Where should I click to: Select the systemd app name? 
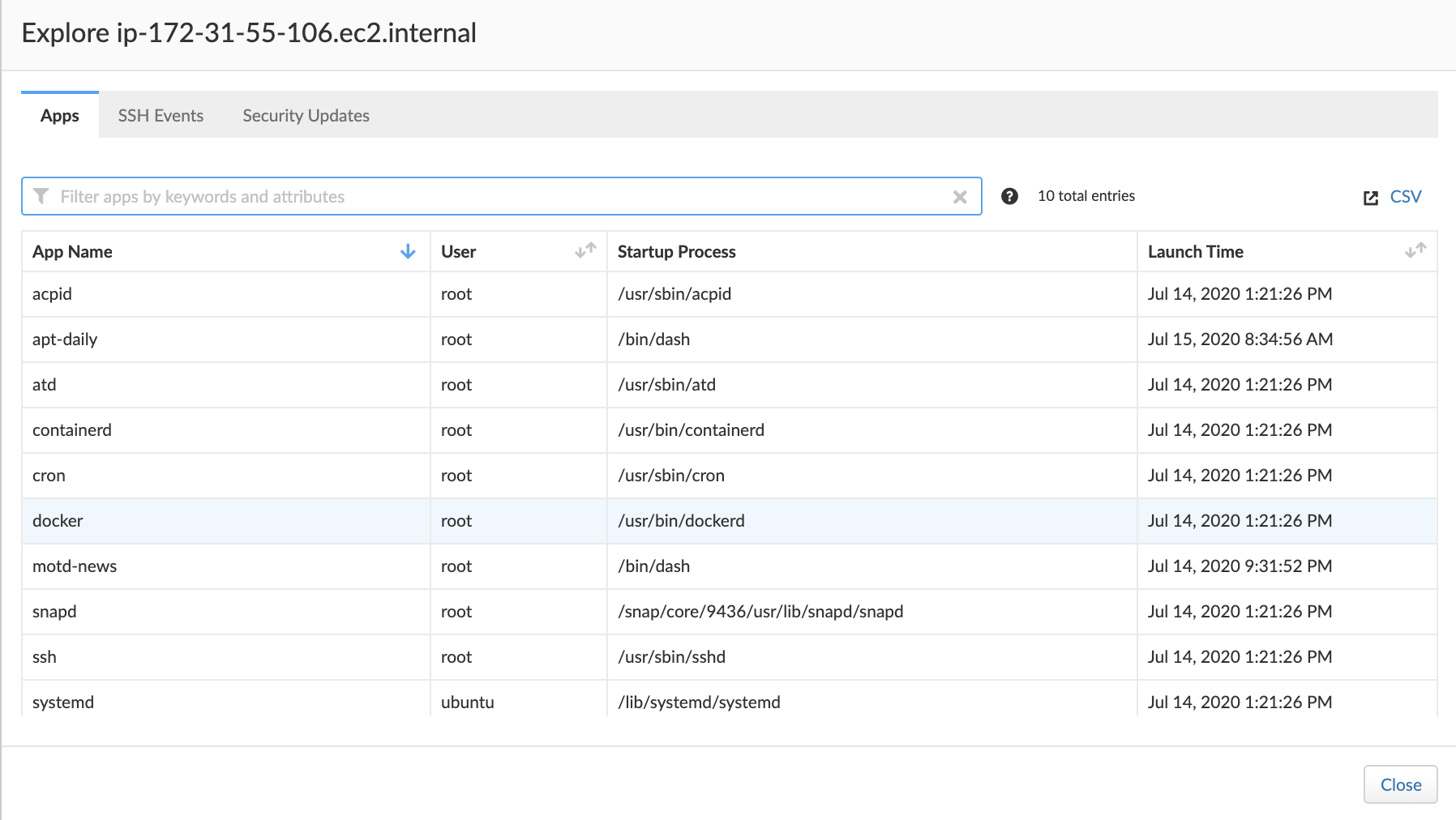coord(63,703)
